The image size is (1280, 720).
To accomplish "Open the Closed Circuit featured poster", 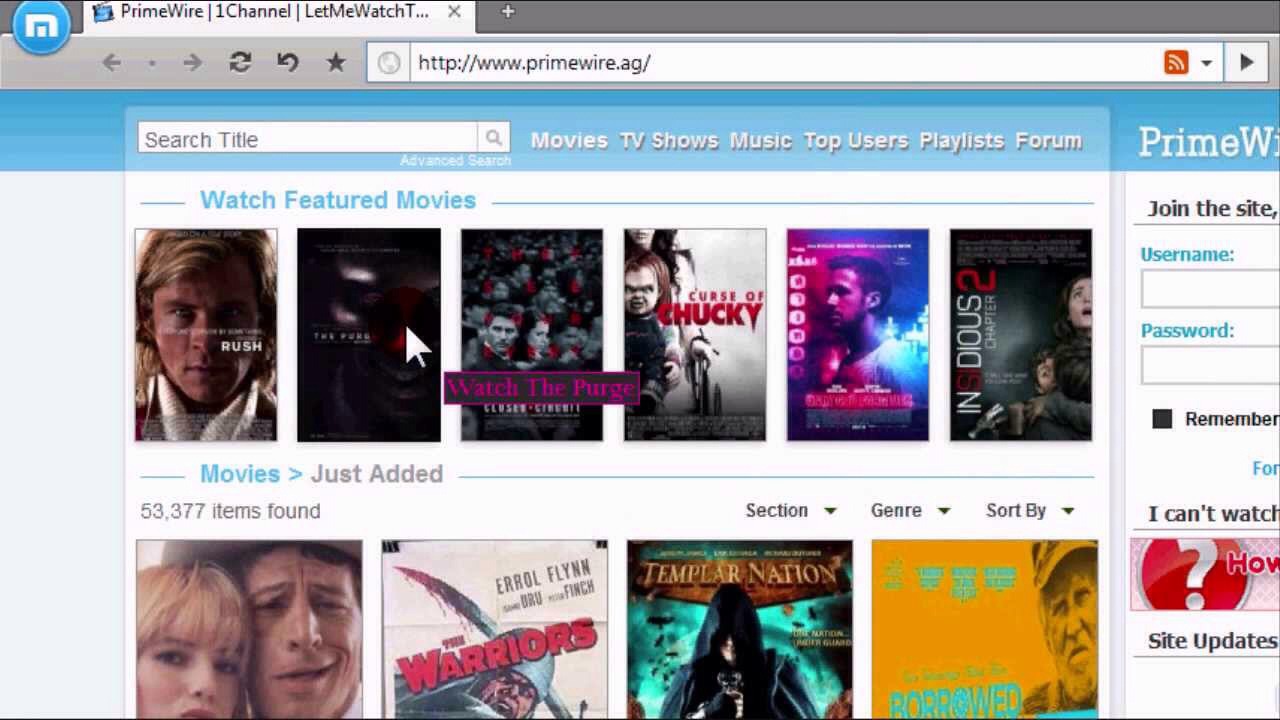I will coord(532,335).
